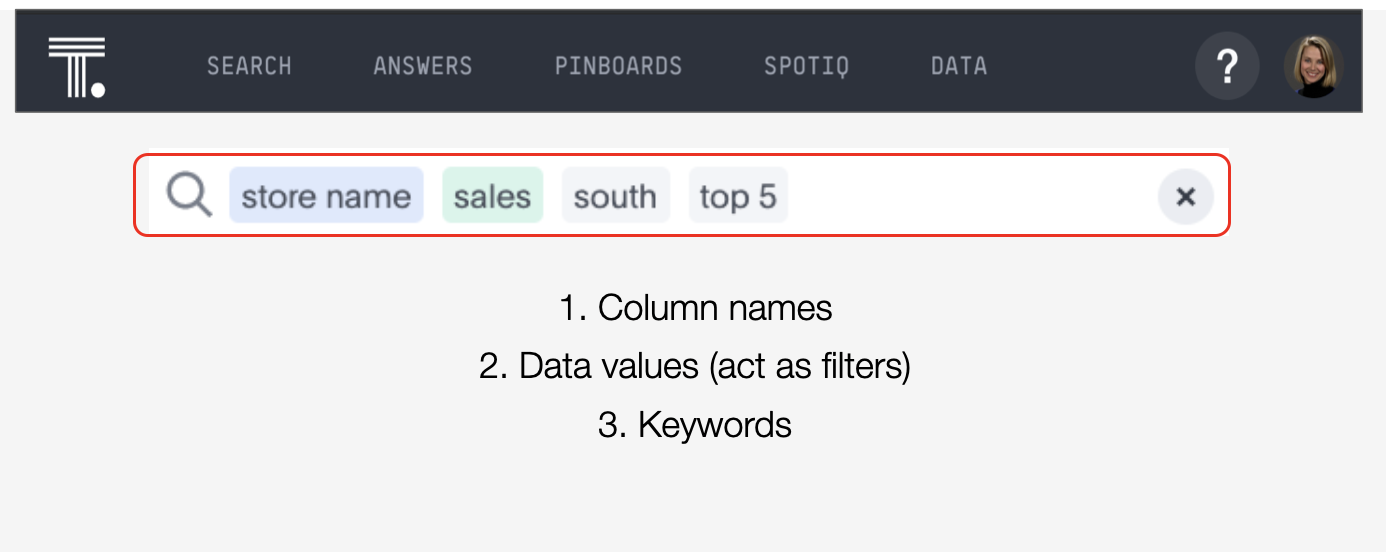Click "2. Data values (act as filters)" text

pos(695,367)
